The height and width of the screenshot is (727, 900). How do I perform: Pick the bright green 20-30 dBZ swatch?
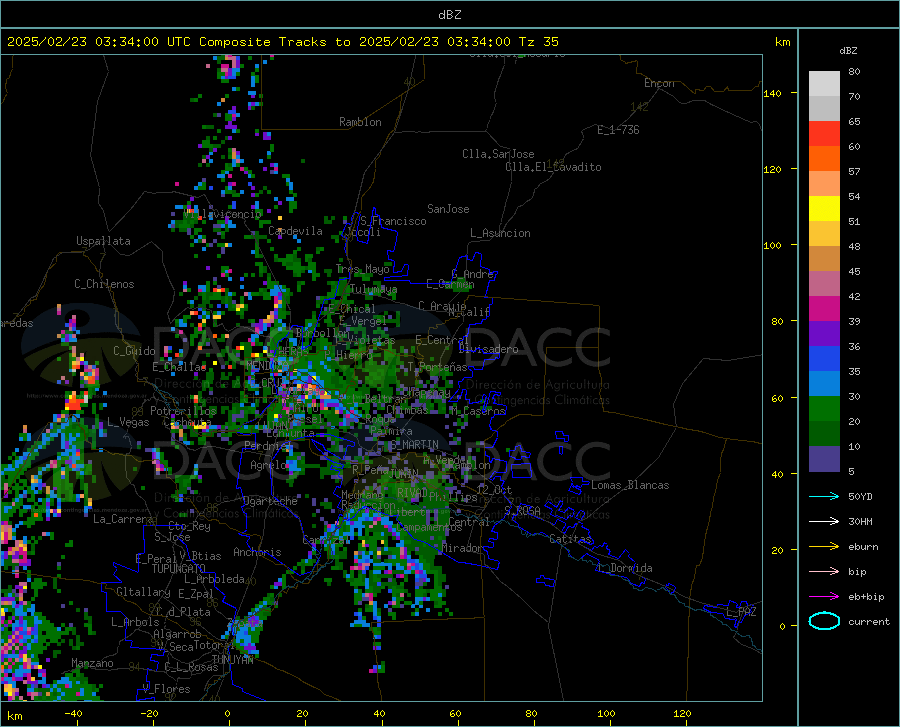(x=824, y=409)
